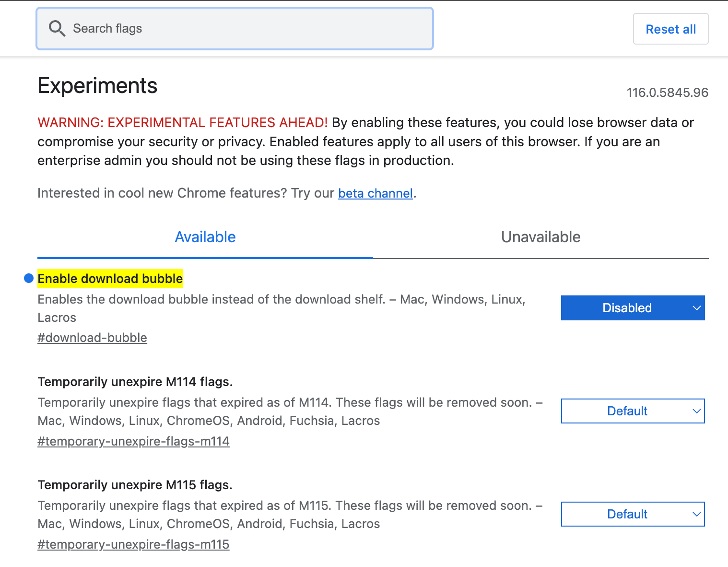Viewport: 728px width, 567px height.
Task: Open the #temporary-unexpire-flags-m114 link
Action: coord(133,441)
